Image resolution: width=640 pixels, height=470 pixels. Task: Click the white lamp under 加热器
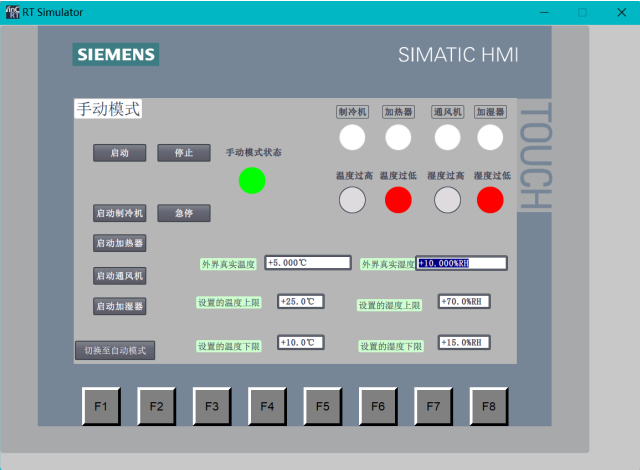coord(398,137)
